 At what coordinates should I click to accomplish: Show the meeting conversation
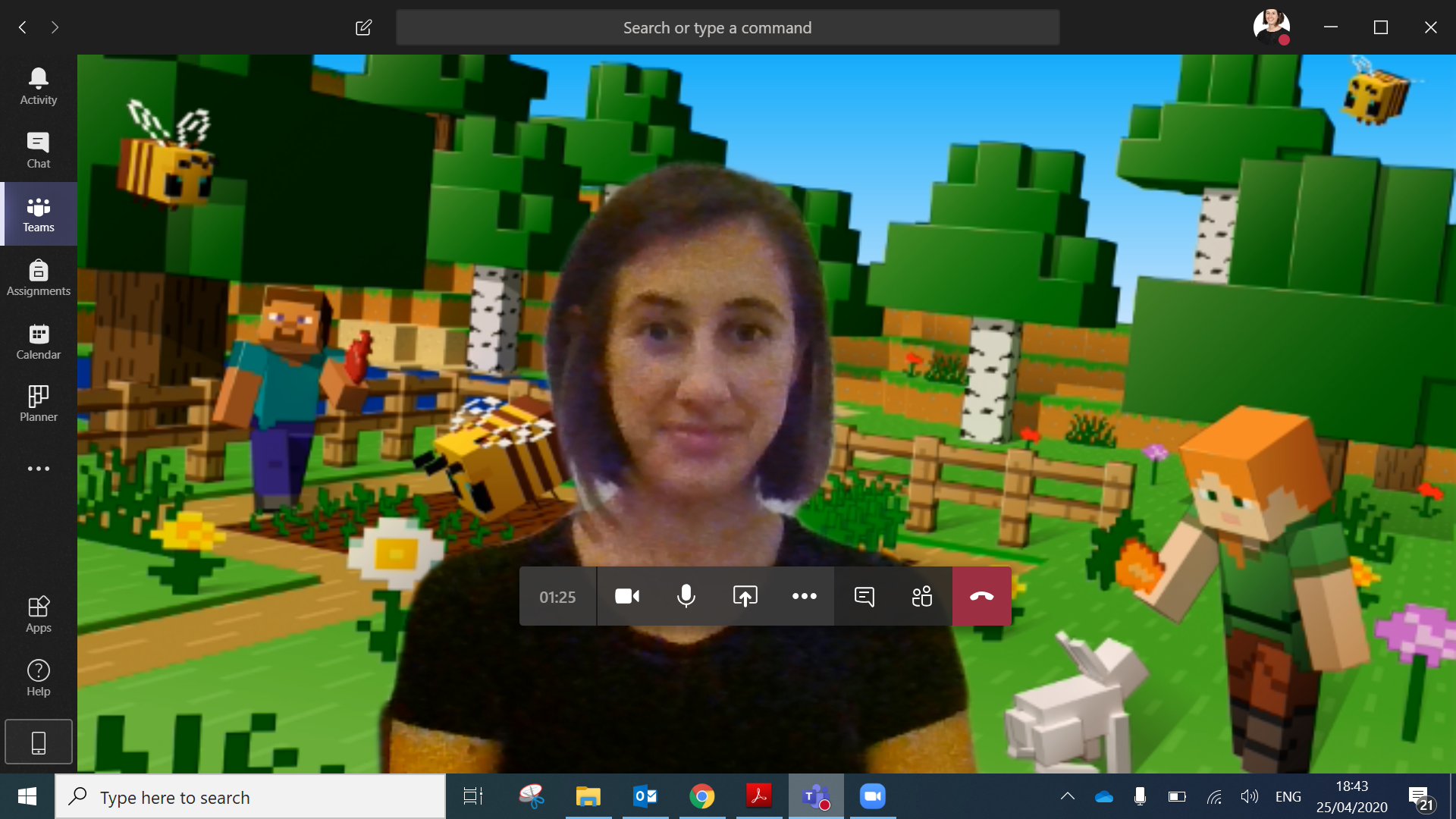[864, 596]
